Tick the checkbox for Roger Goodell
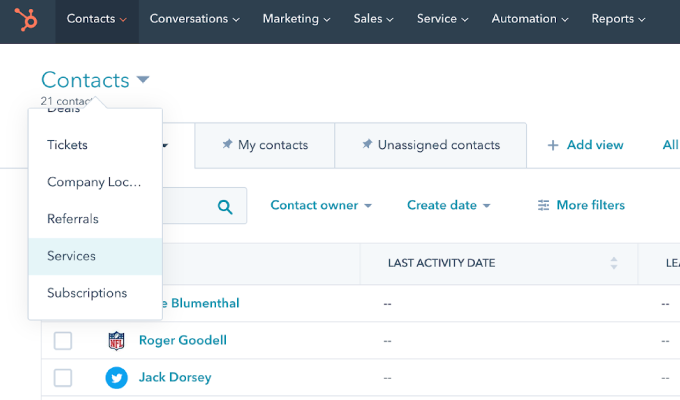 pos(63,341)
